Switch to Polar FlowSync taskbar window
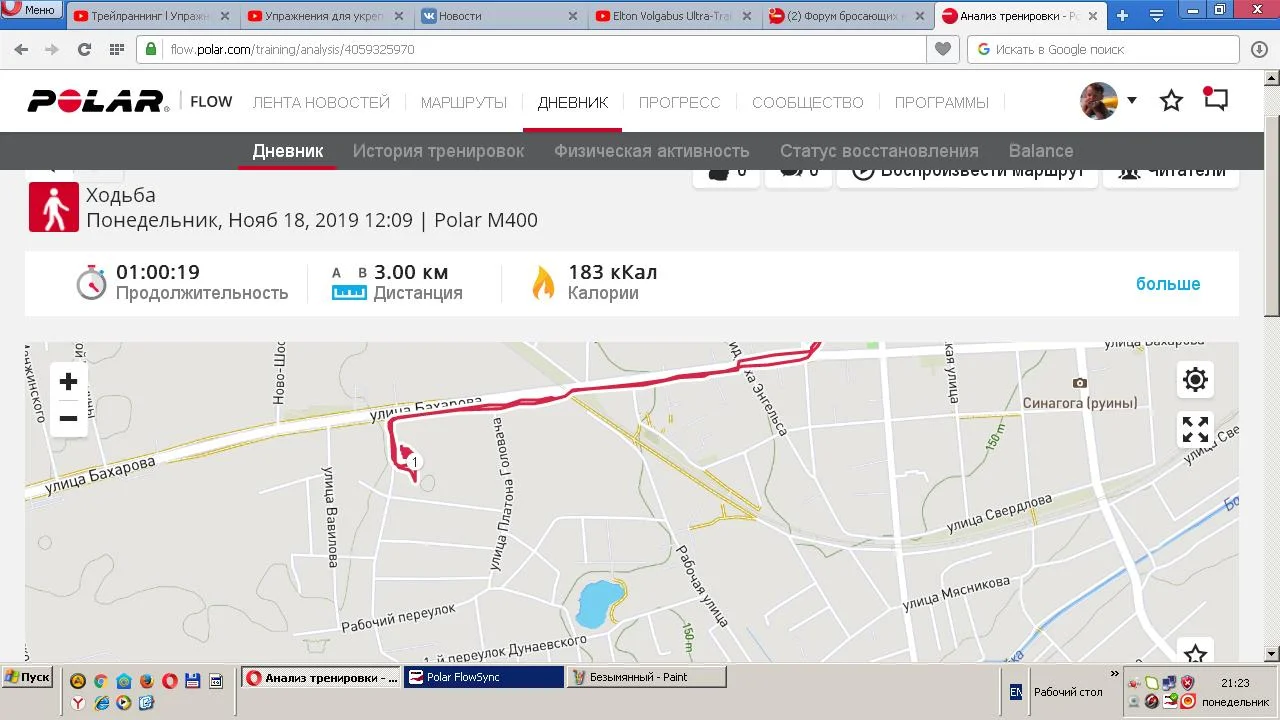Screen dimensions: 1280x720 (484, 677)
